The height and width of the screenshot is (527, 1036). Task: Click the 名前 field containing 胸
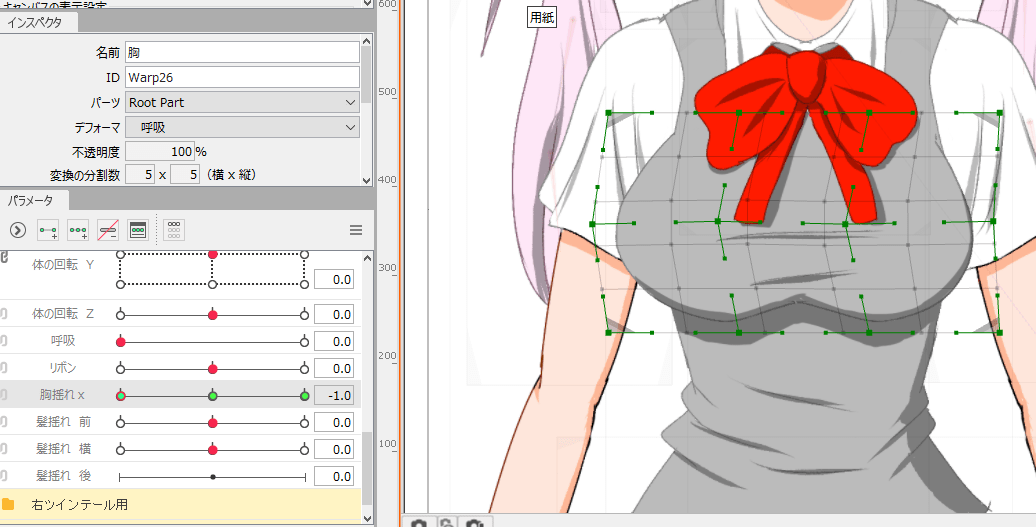241,52
